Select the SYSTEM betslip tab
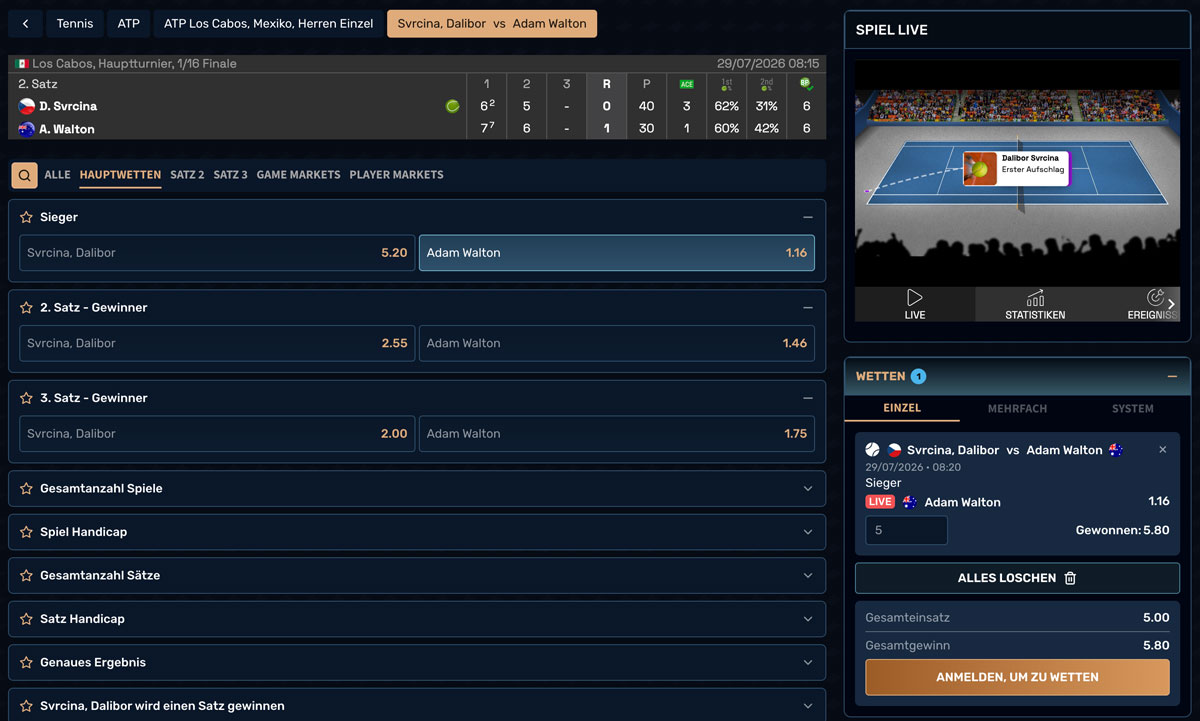The image size is (1200, 721). coord(1132,409)
